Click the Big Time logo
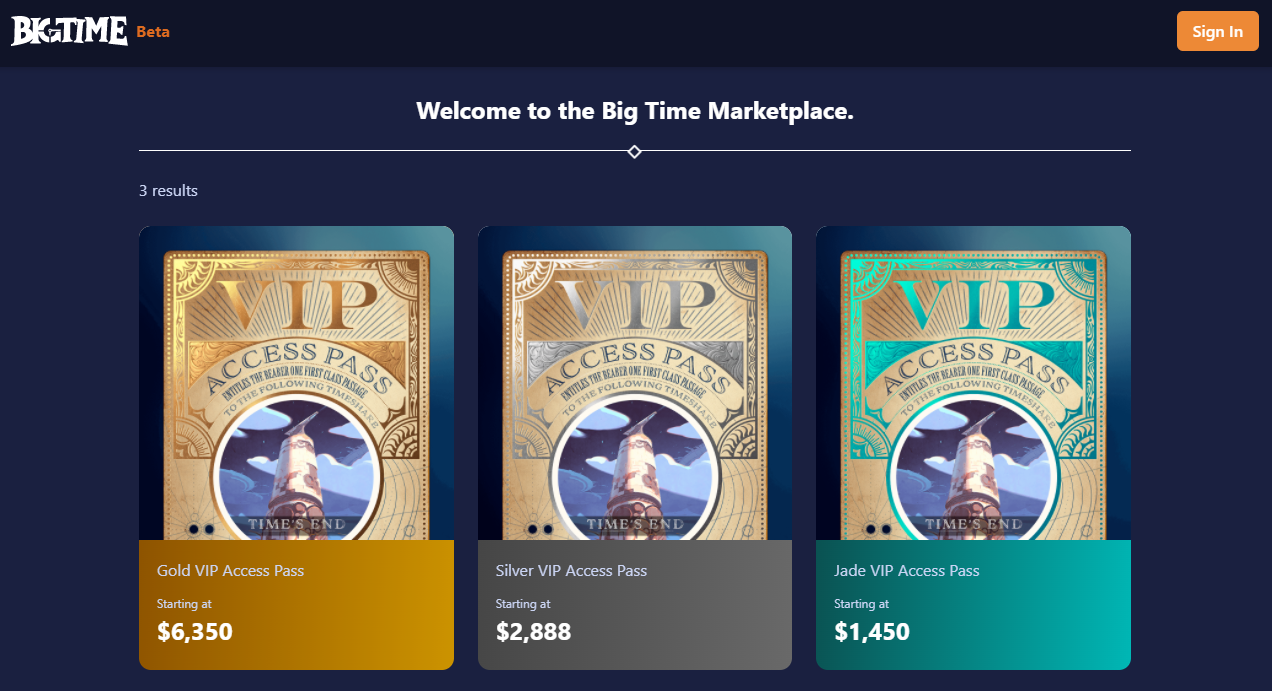Image resolution: width=1272 pixels, height=691 pixels. pos(69,31)
